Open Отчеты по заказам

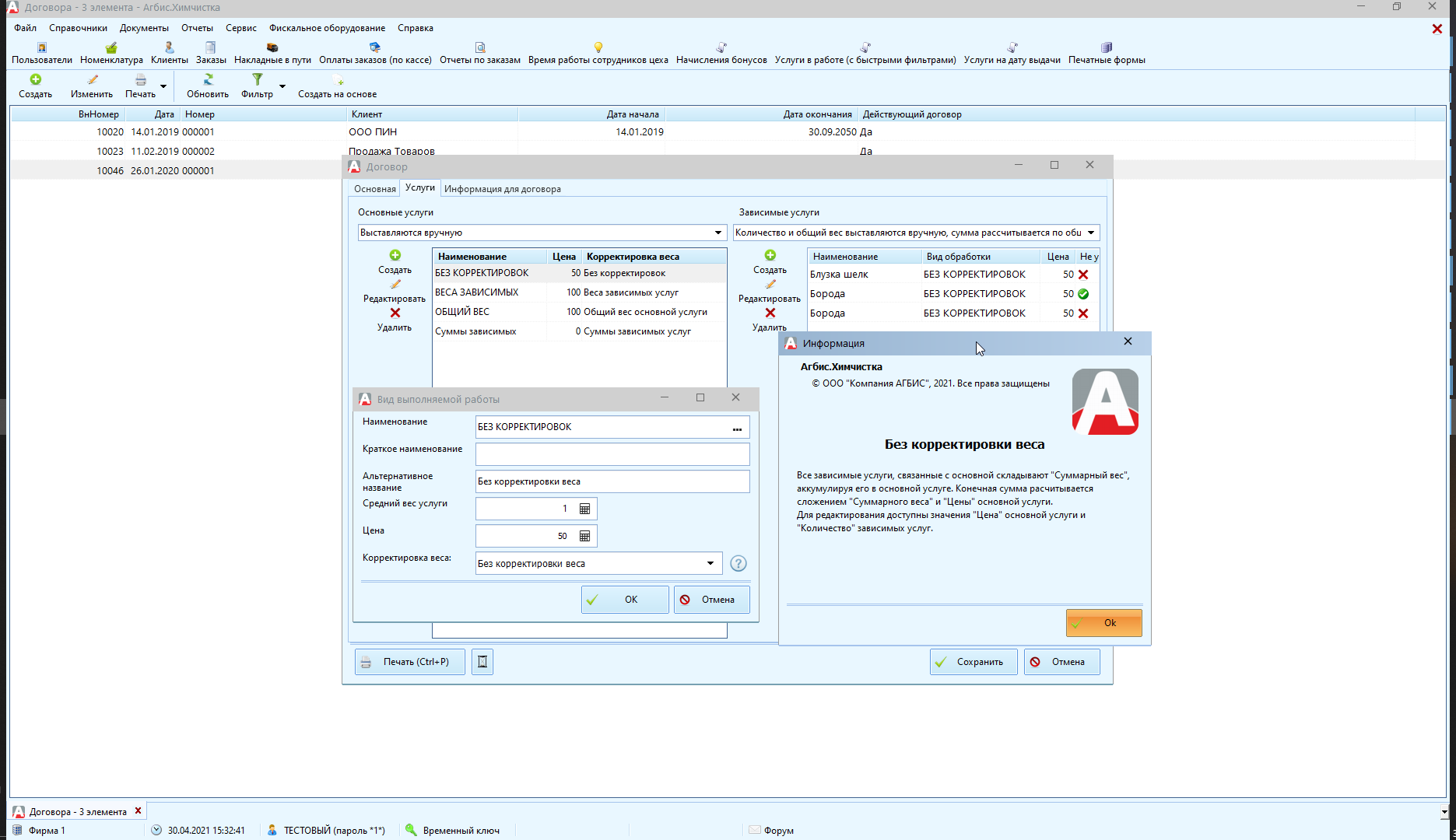pyautogui.click(x=480, y=53)
